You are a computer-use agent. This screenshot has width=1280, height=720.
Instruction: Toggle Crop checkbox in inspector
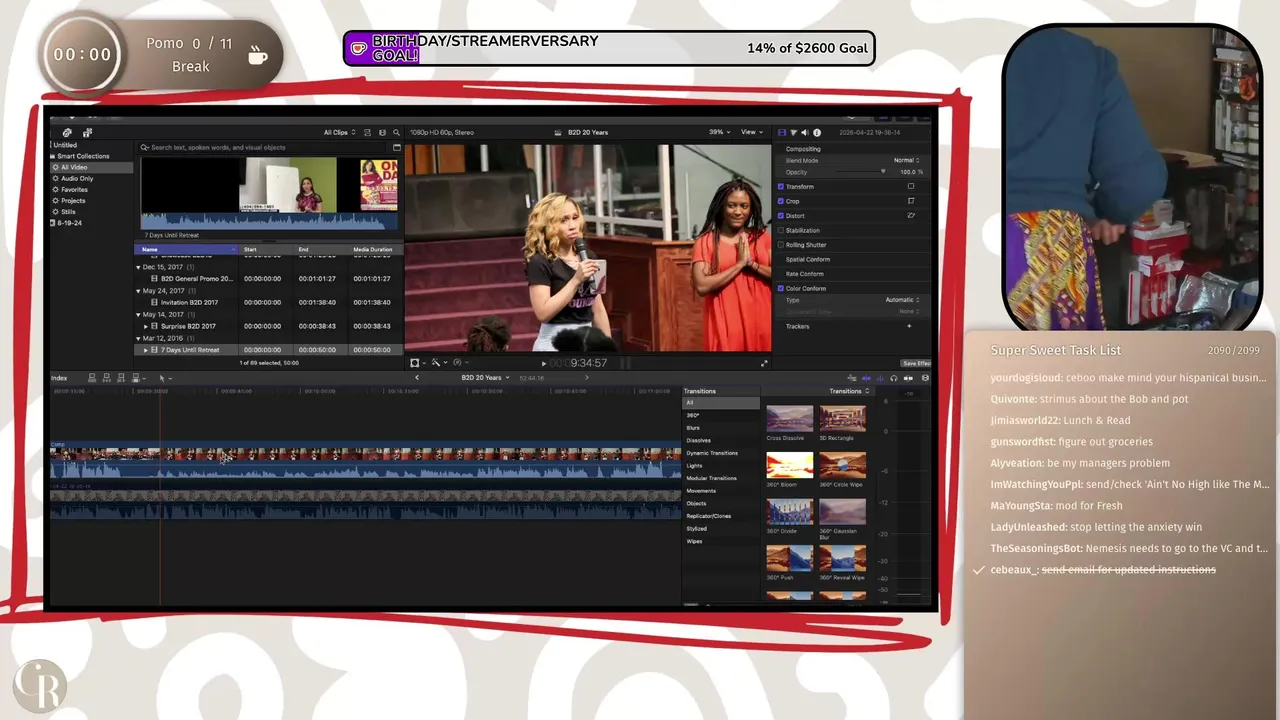(x=781, y=201)
